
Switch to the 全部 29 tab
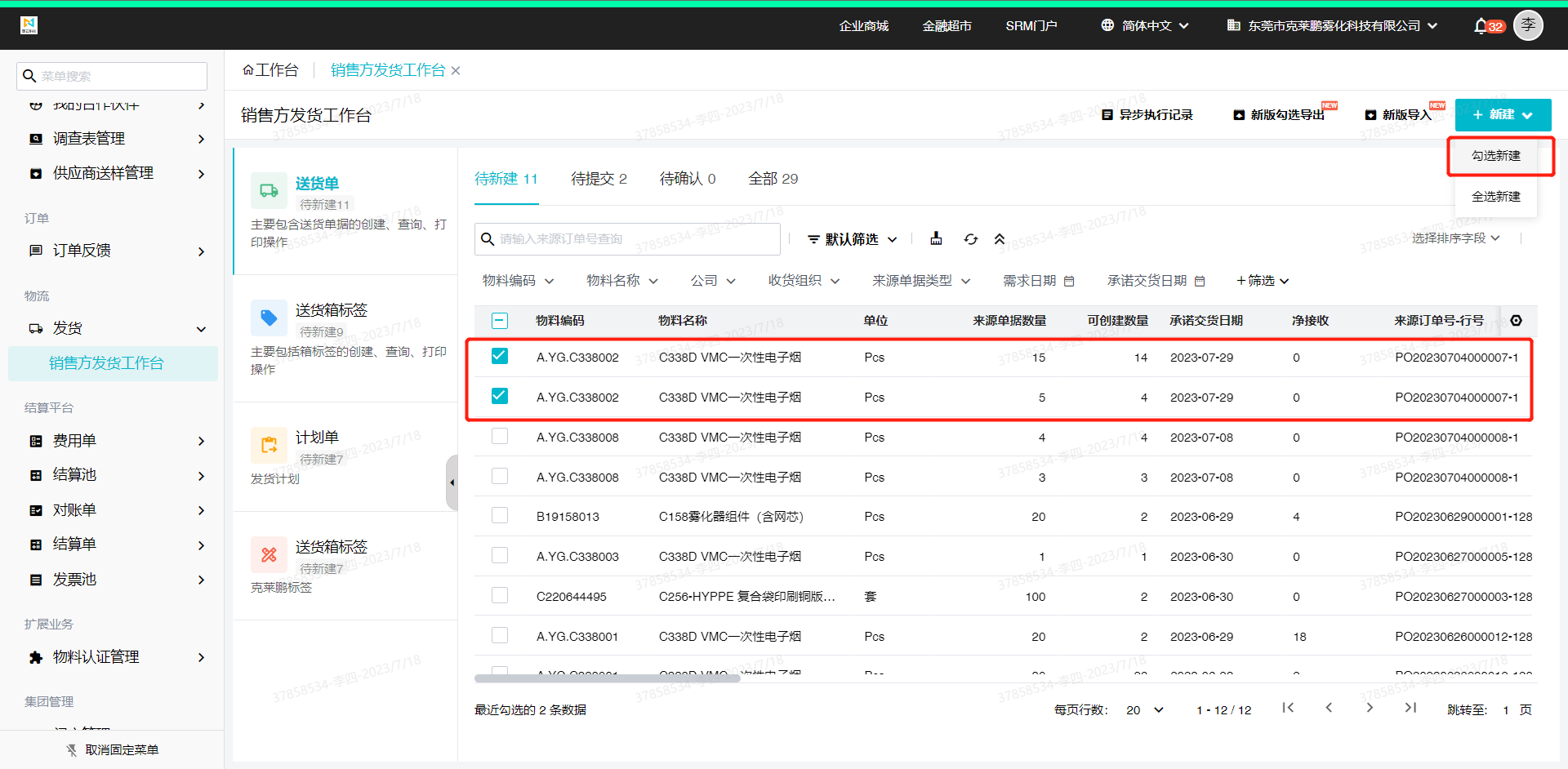pyautogui.click(x=773, y=179)
